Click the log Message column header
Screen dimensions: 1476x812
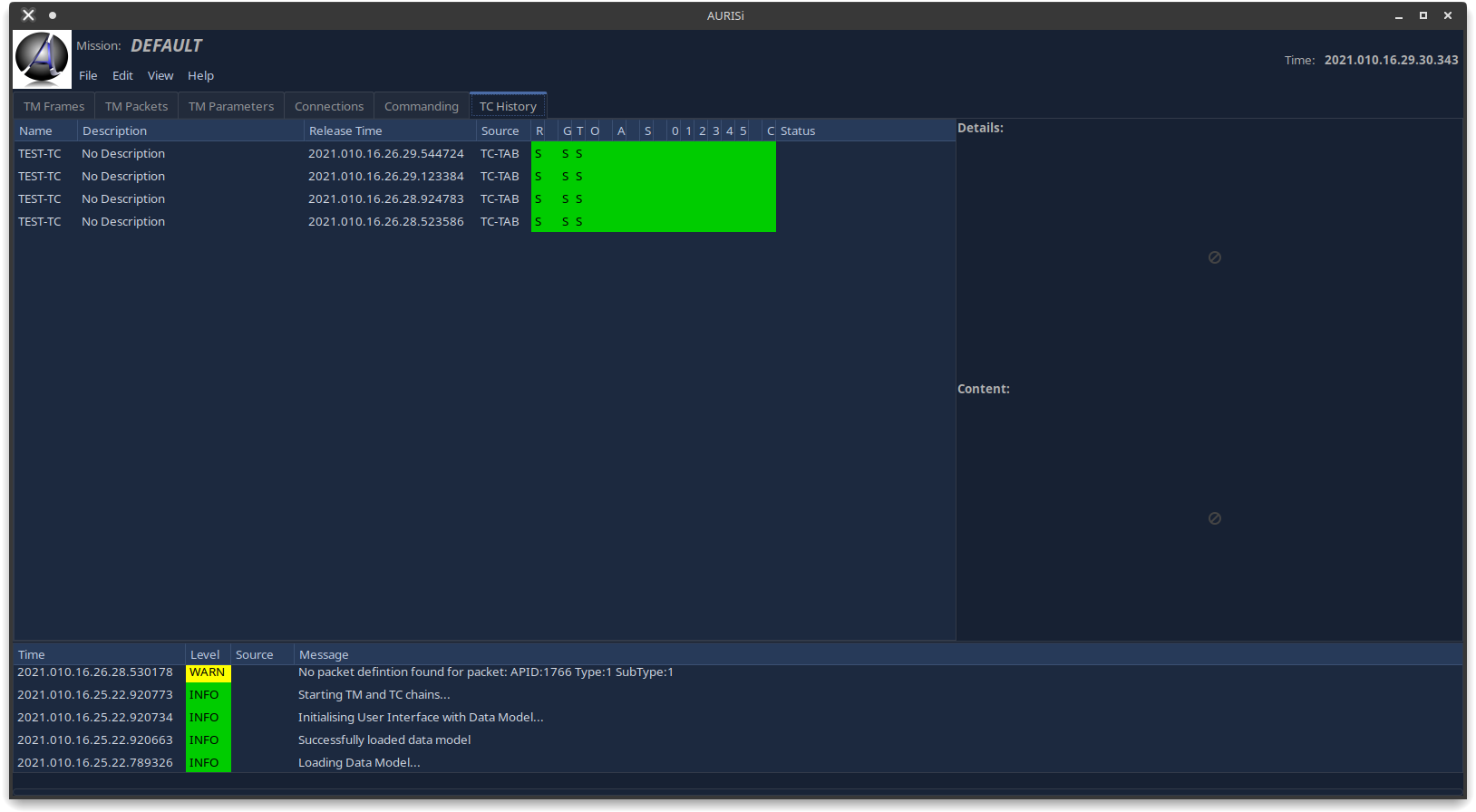878,654
